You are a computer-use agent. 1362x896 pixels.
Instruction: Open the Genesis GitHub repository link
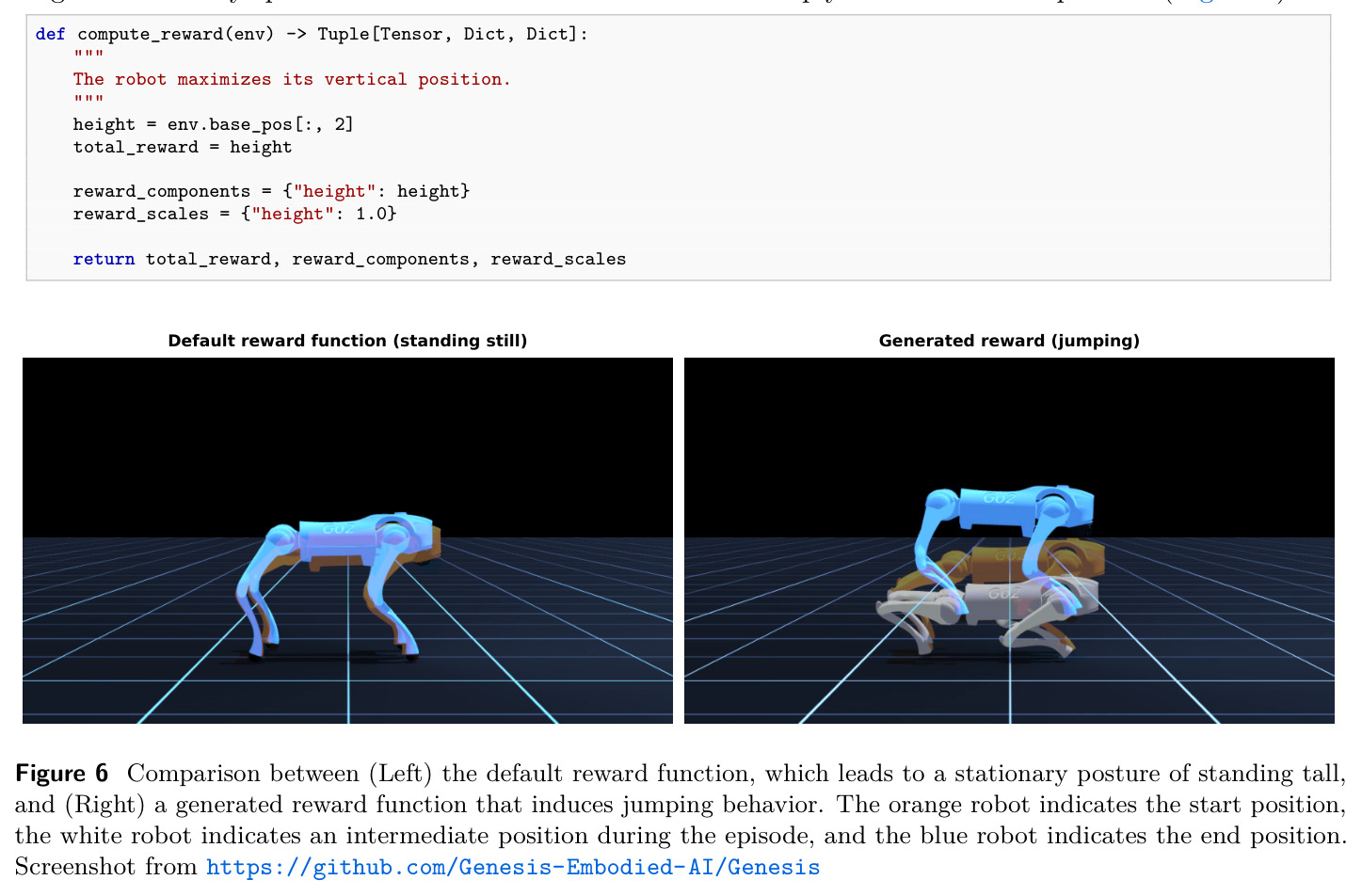pyautogui.click(x=513, y=867)
